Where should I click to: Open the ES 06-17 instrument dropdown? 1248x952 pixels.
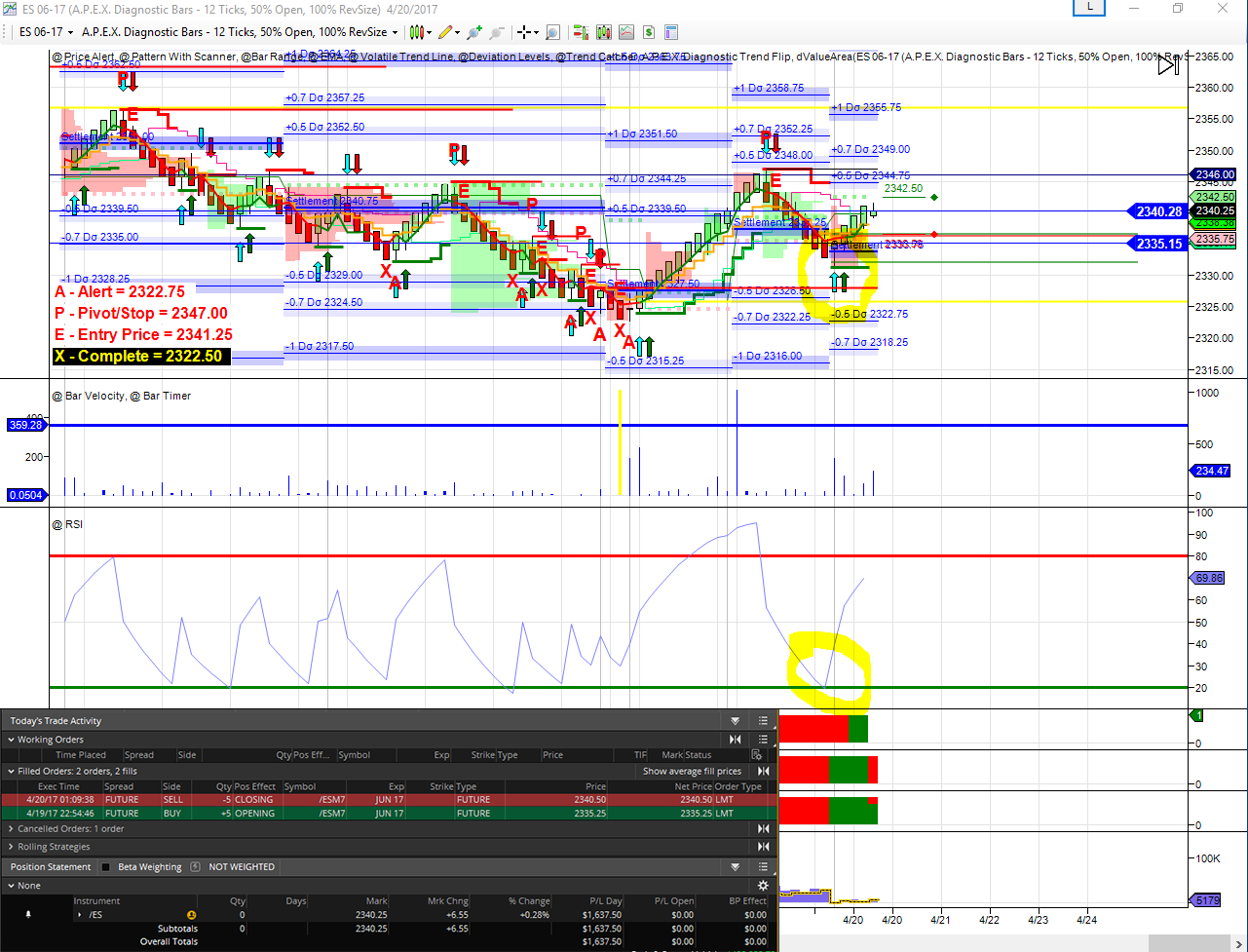pyautogui.click(x=45, y=32)
